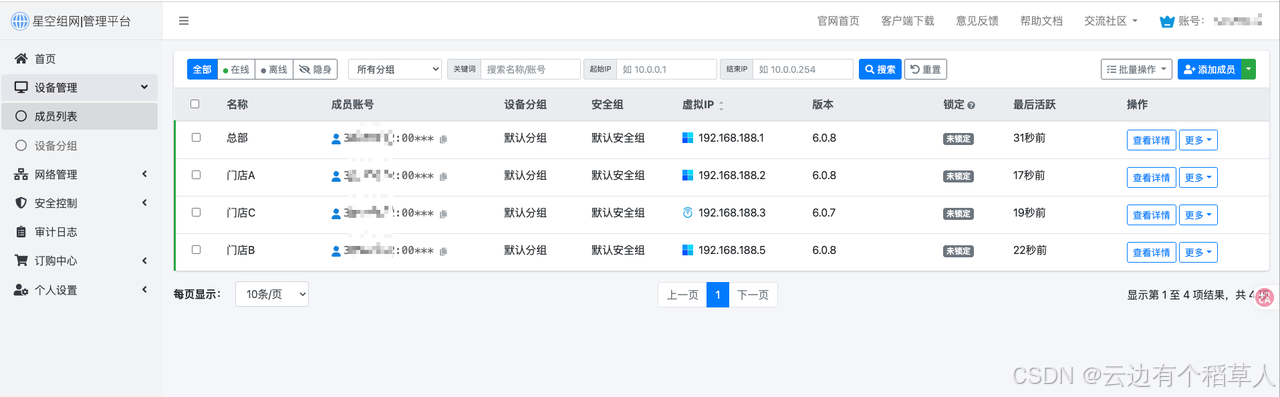This screenshot has height=397, width=1280.
Task: Click Windows icon beside 192.168.188.1
Action: click(x=687, y=138)
